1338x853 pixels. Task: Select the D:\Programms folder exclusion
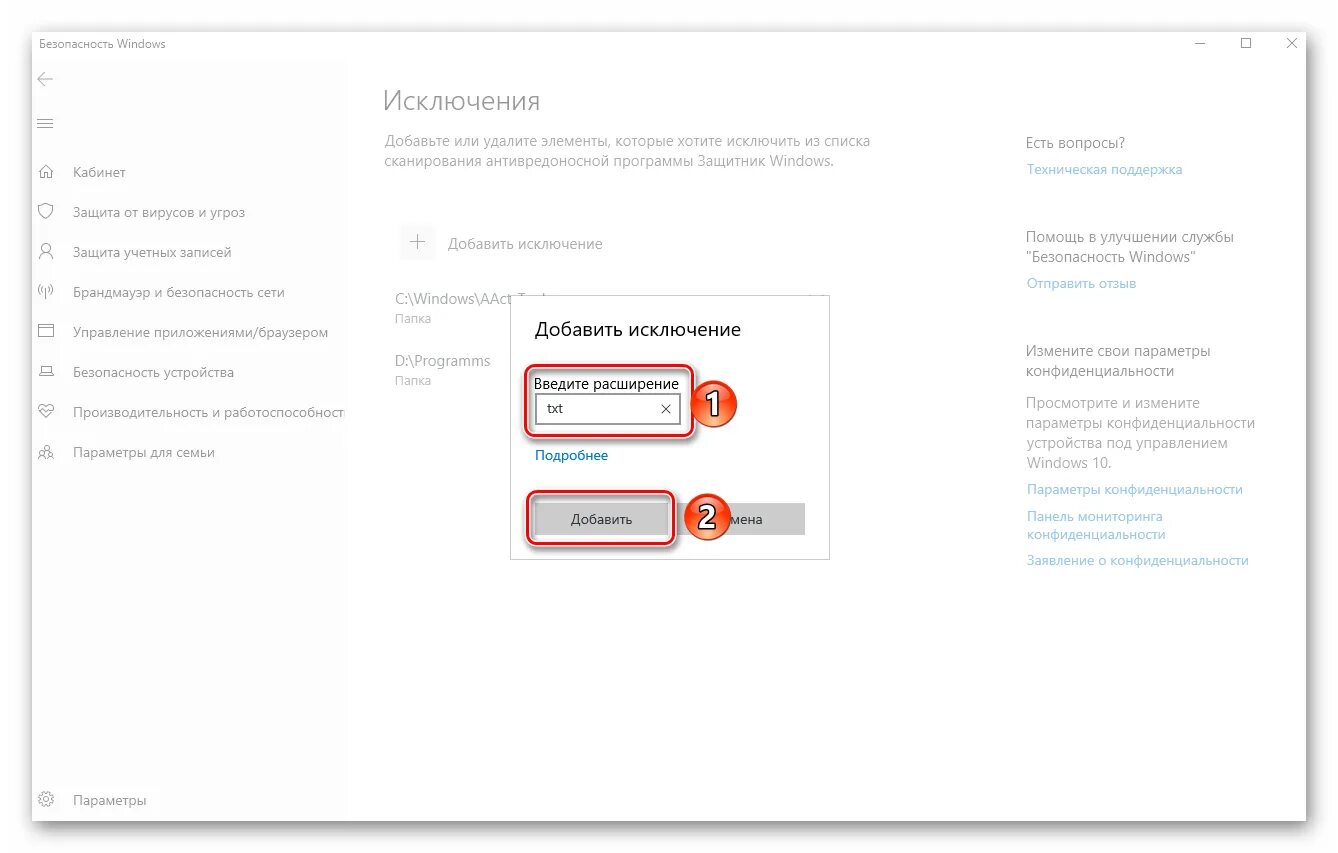pyautogui.click(x=442, y=369)
